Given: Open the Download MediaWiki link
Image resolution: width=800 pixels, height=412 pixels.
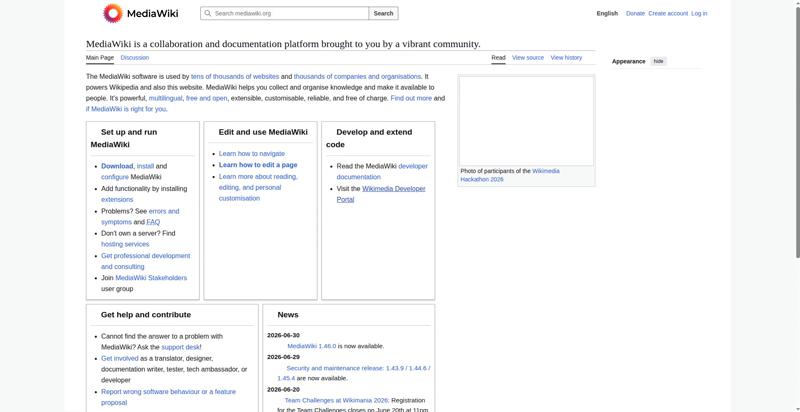Looking at the screenshot, I should 117,166.
